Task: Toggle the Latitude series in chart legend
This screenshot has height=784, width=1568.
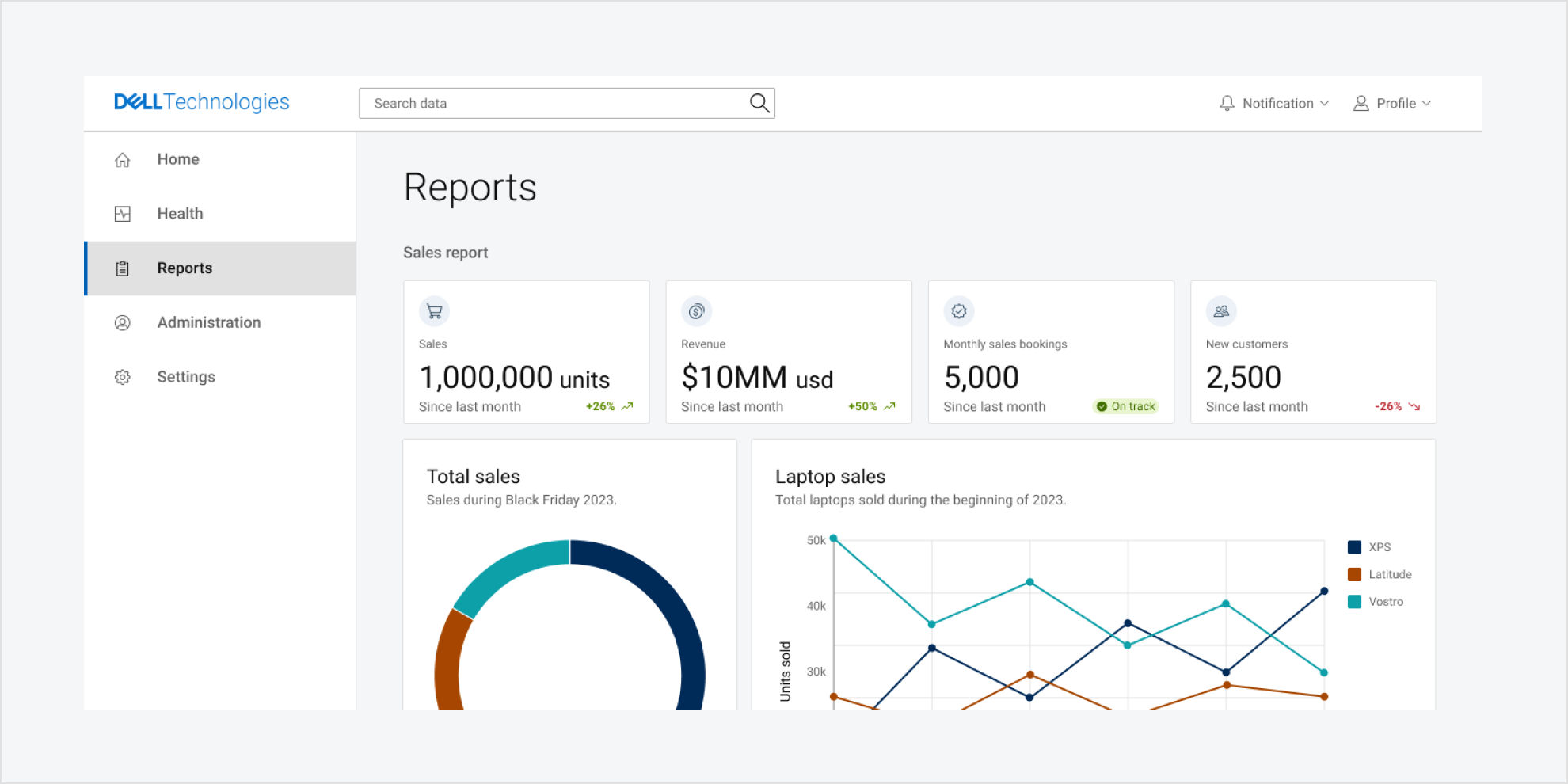Action: point(1380,573)
